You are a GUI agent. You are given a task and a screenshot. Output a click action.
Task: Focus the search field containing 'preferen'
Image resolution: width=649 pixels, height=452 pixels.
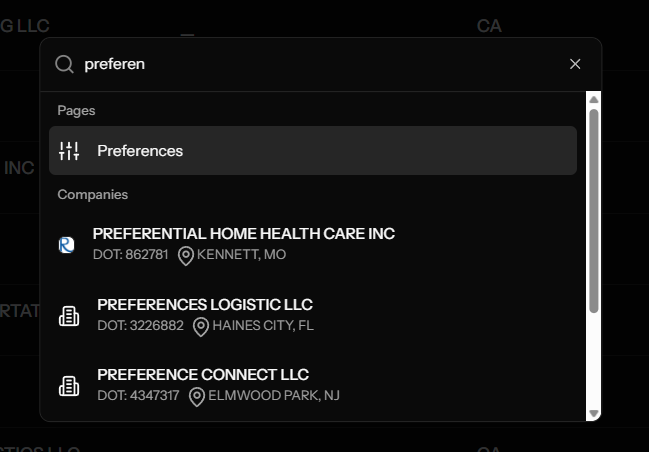320,64
